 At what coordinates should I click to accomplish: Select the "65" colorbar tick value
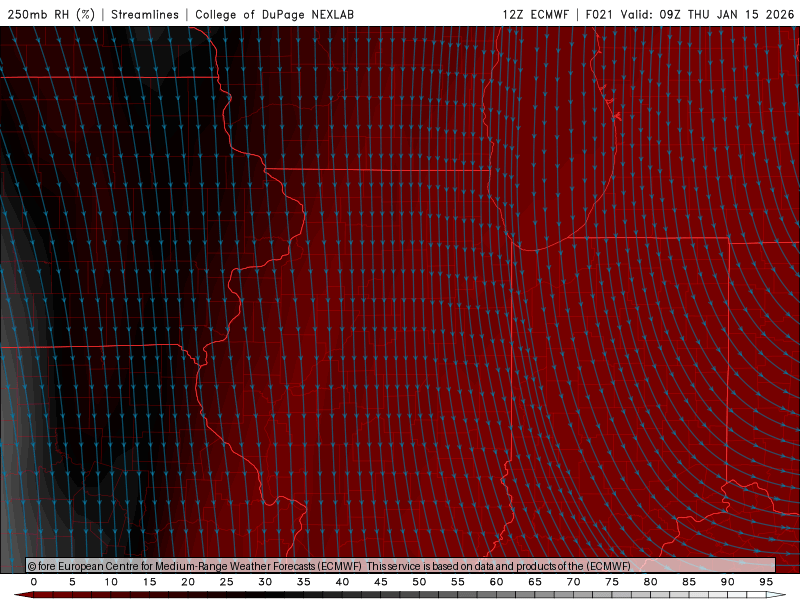tap(535, 582)
